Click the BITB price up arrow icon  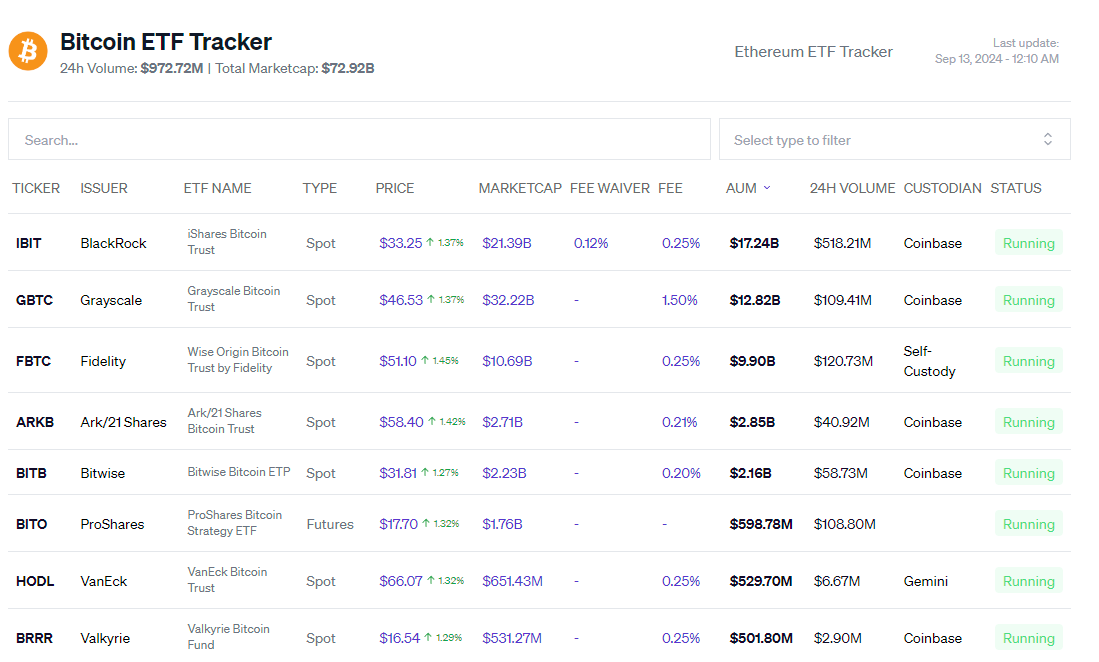coord(425,472)
